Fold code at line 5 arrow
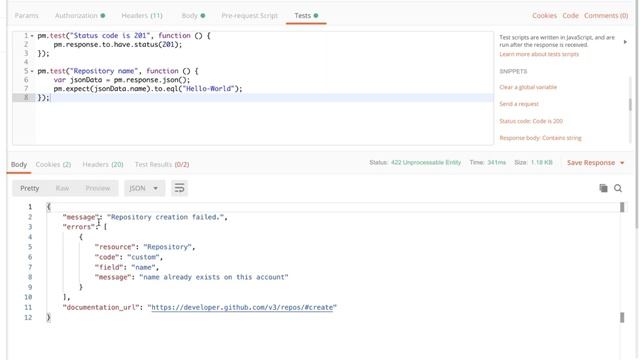Image resolution: width=640 pixels, height=360 pixels. (32, 71)
